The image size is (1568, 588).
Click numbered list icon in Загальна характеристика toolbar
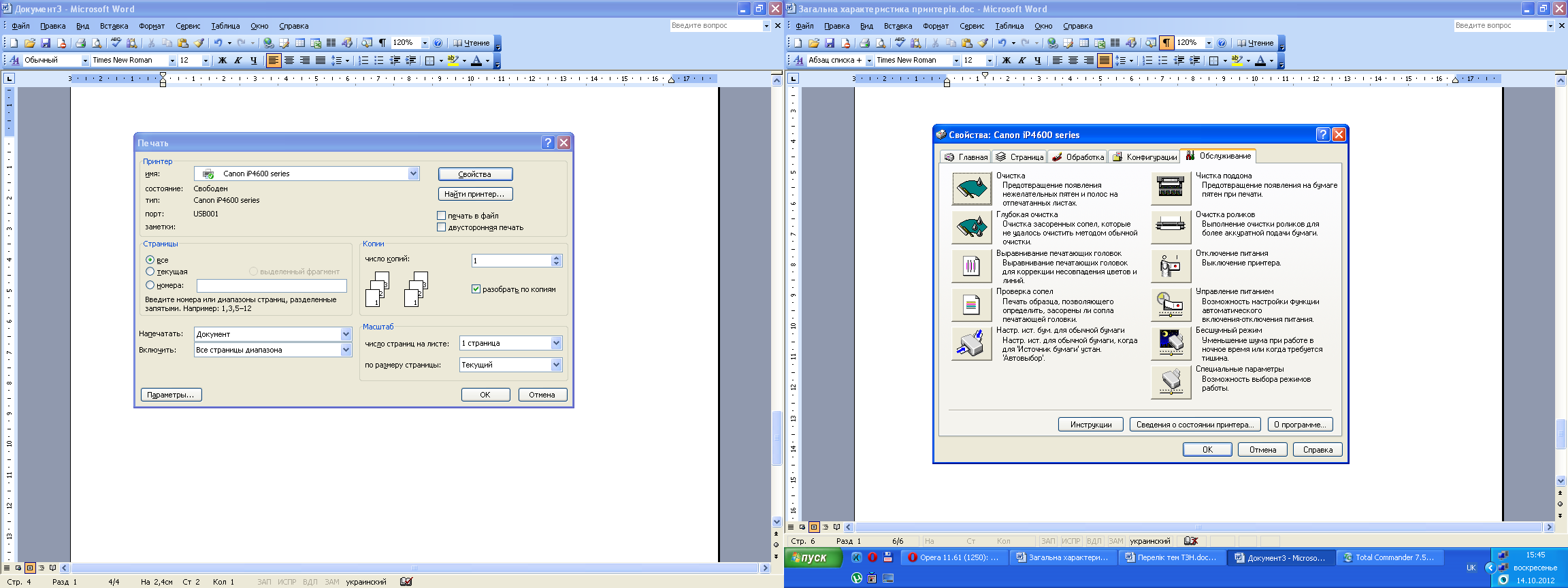1147,61
